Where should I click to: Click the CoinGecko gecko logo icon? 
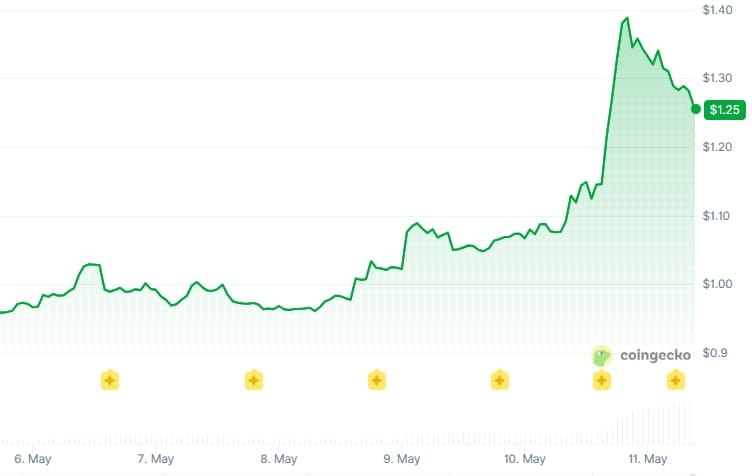click(x=602, y=356)
